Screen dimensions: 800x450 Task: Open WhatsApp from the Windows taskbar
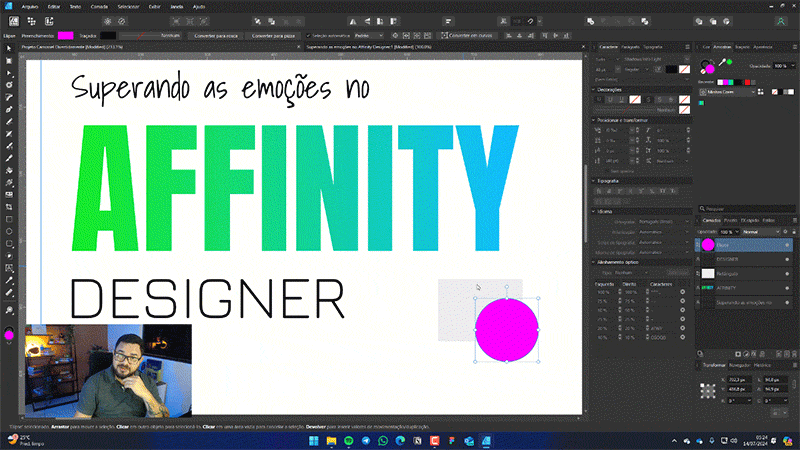(383, 441)
